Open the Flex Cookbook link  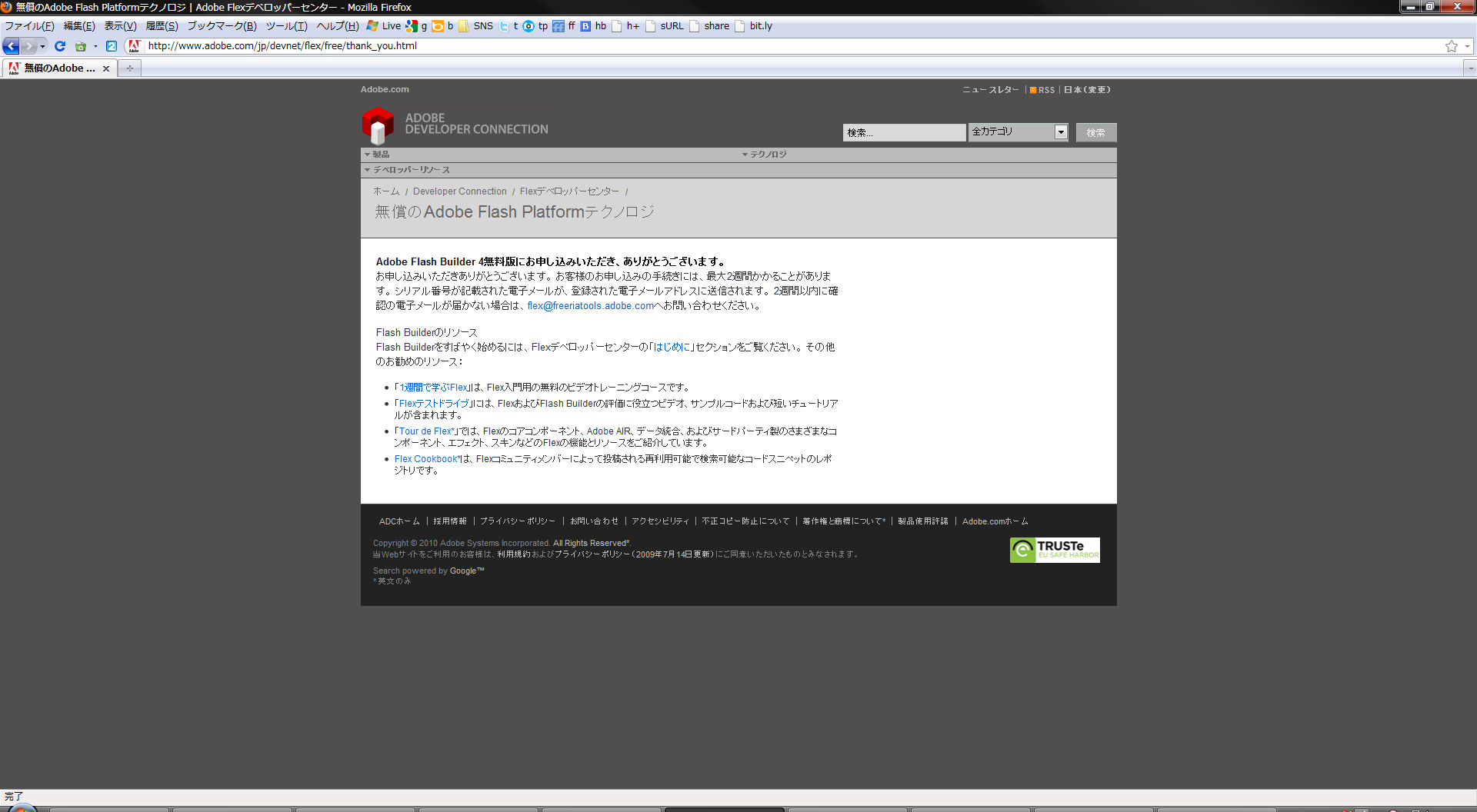426,459
